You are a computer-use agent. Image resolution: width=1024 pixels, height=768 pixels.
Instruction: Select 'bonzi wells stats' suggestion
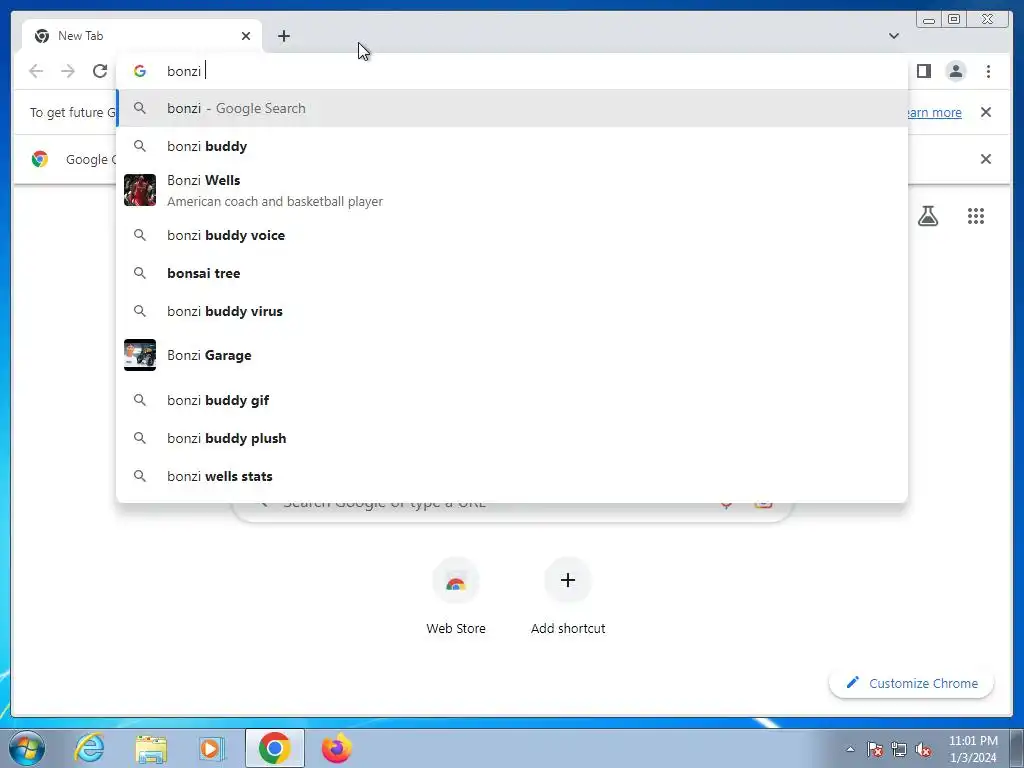coord(512,476)
